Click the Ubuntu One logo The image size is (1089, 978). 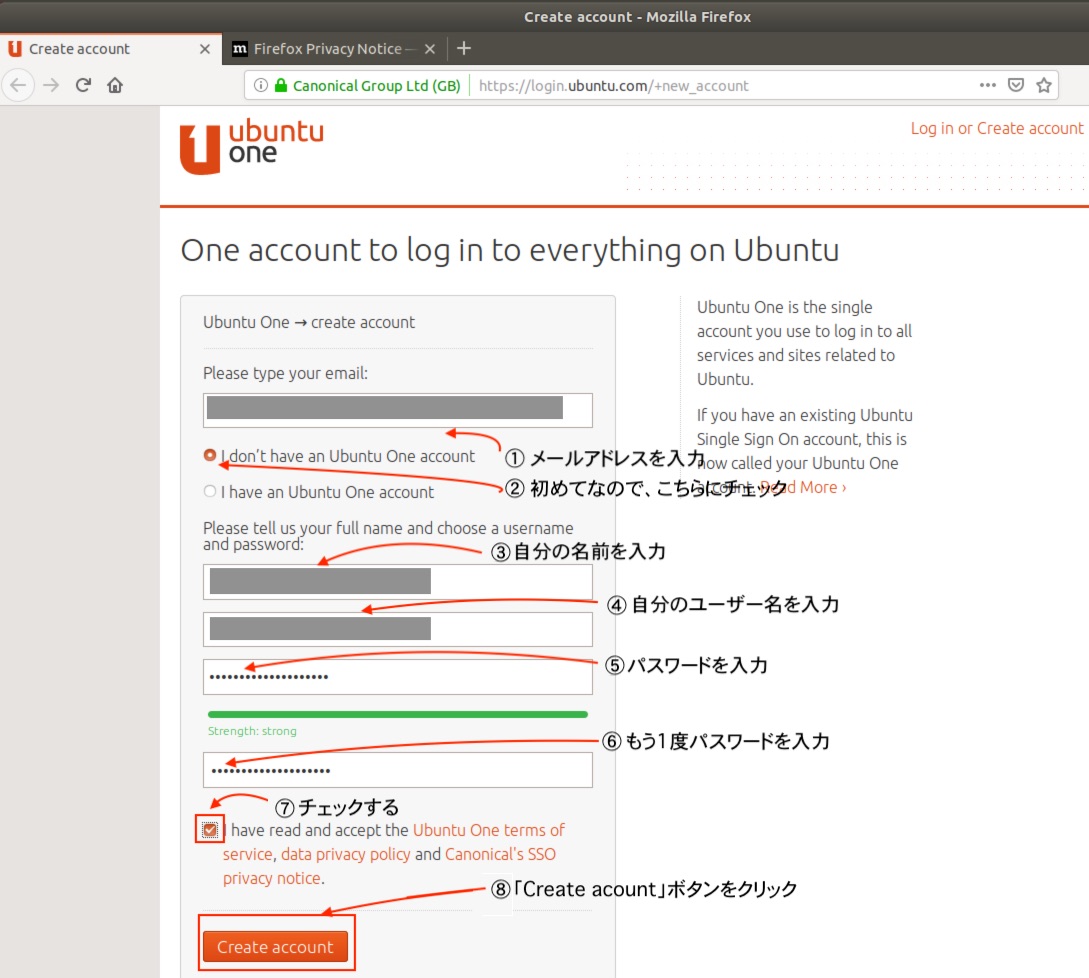252,147
